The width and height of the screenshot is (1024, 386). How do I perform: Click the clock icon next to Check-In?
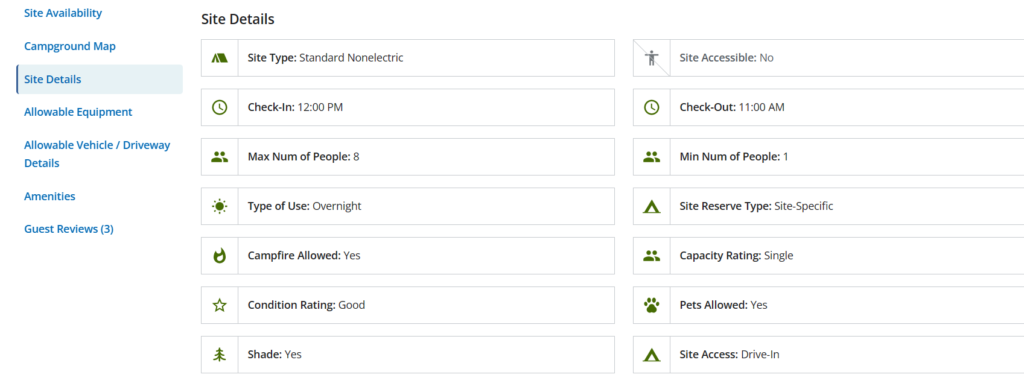click(220, 108)
